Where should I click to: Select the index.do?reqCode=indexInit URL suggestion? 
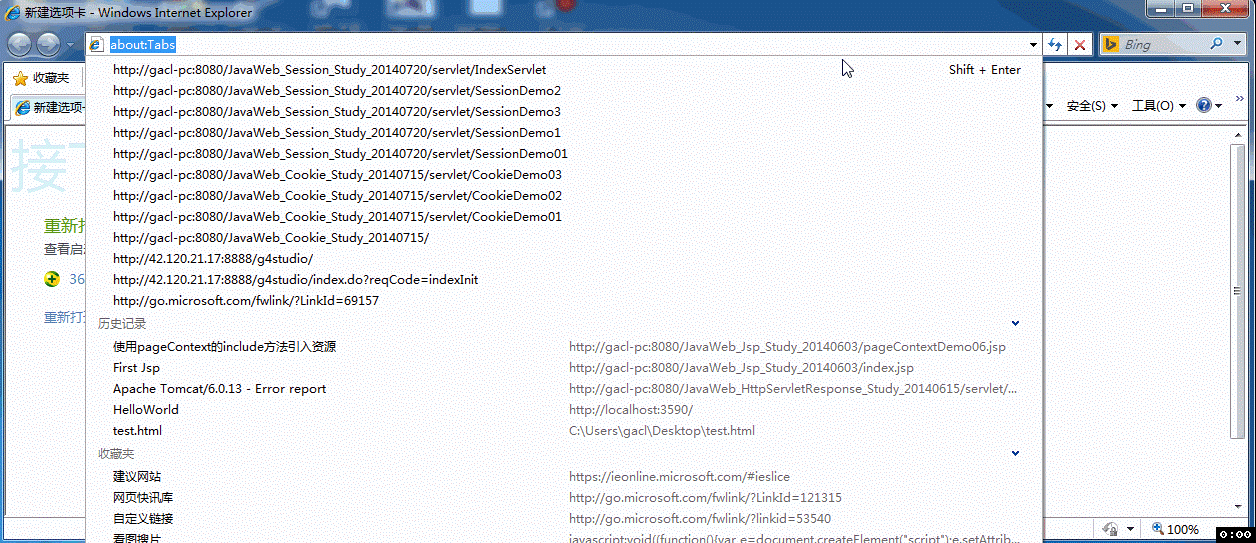coord(564,280)
